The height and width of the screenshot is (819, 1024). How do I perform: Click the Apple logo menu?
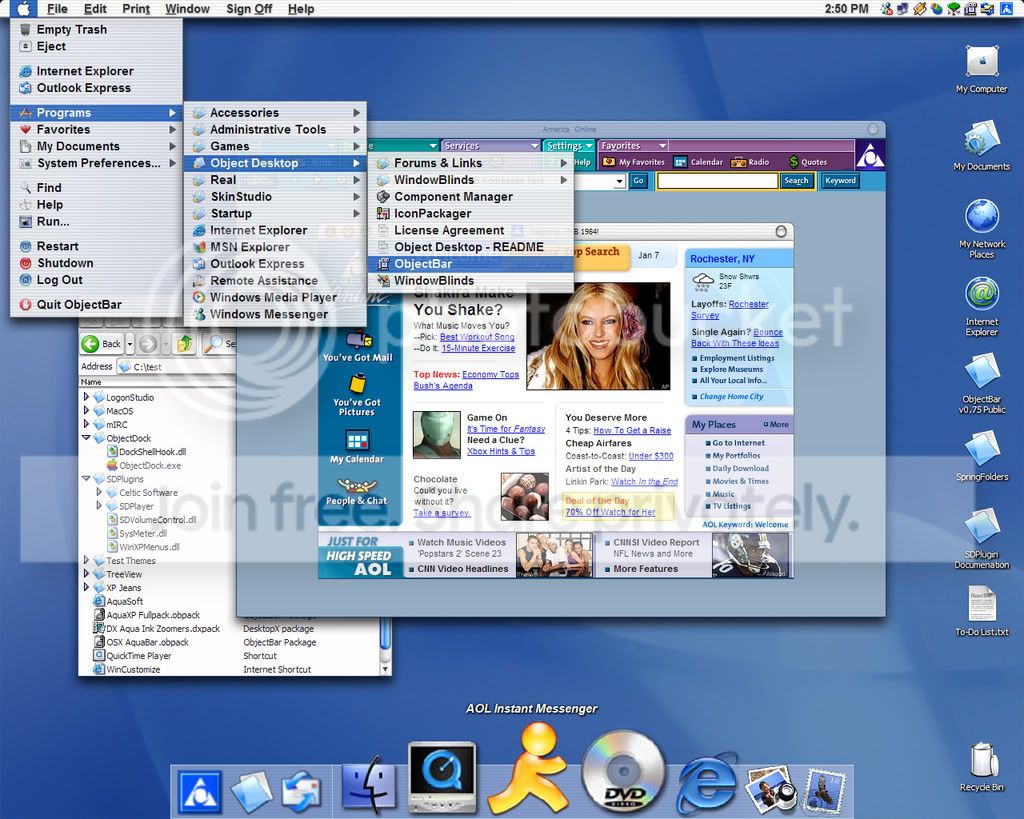pyautogui.click(x=24, y=8)
